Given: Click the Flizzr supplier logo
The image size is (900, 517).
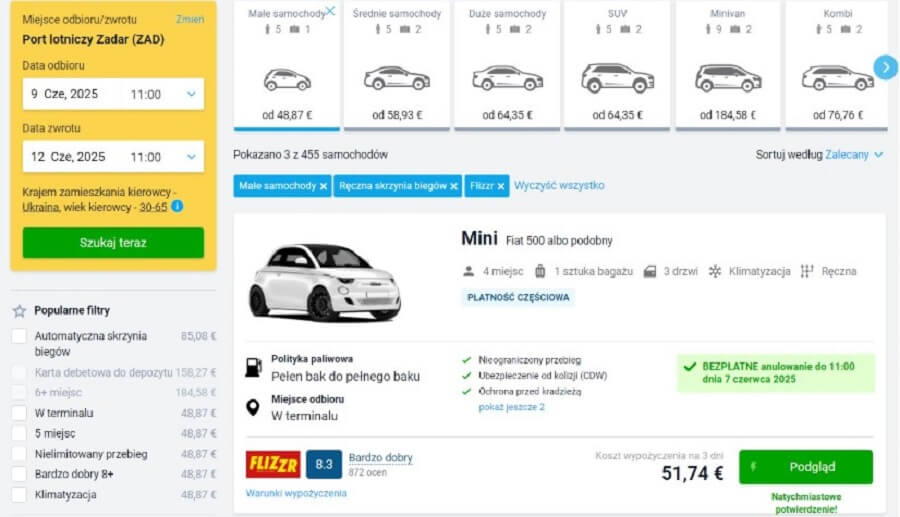Looking at the screenshot, I should pyautogui.click(x=273, y=464).
